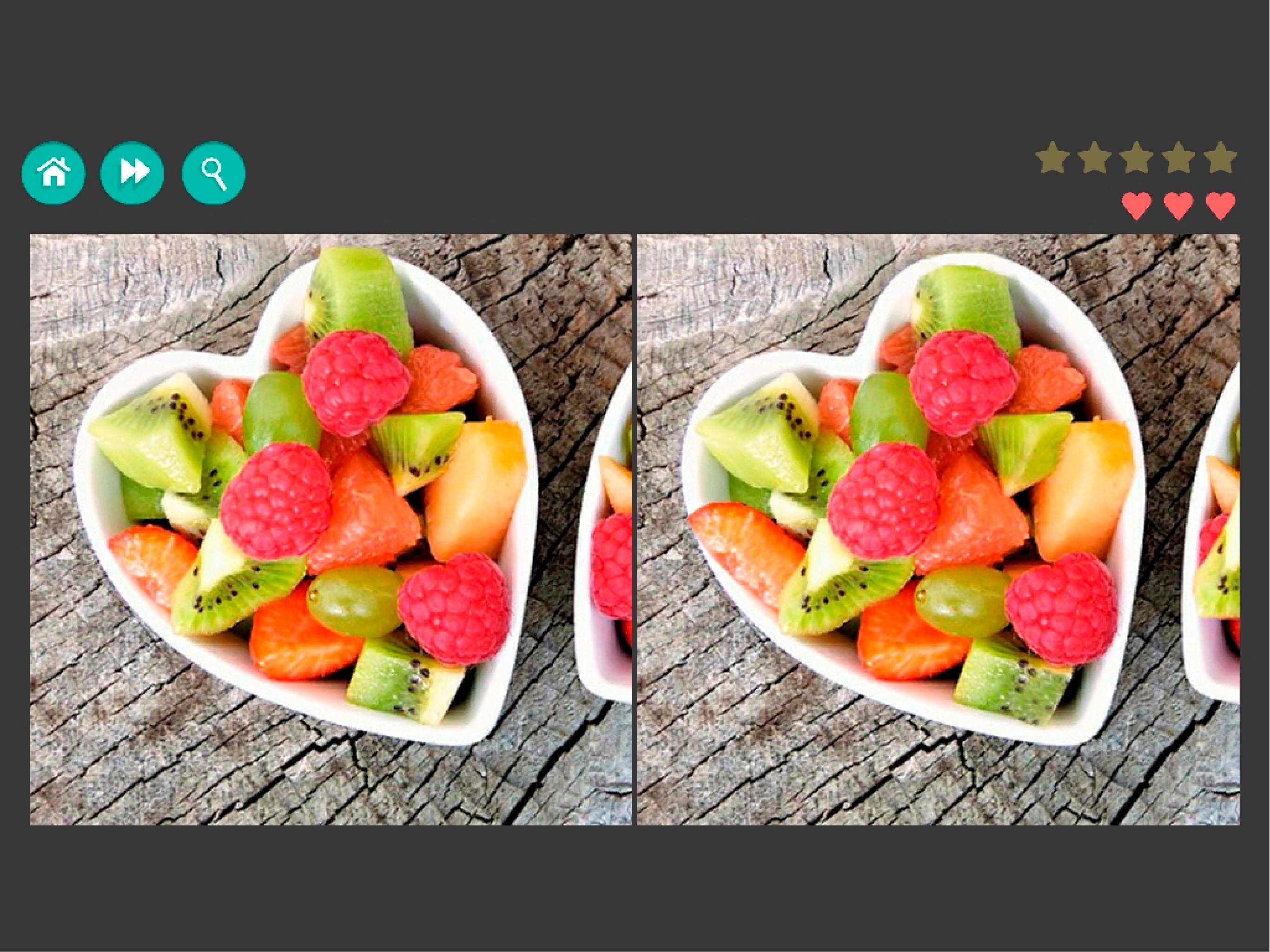Tap the bottom raspberry in the right image
The width and height of the screenshot is (1270, 952).
pyautogui.click(x=1062, y=609)
